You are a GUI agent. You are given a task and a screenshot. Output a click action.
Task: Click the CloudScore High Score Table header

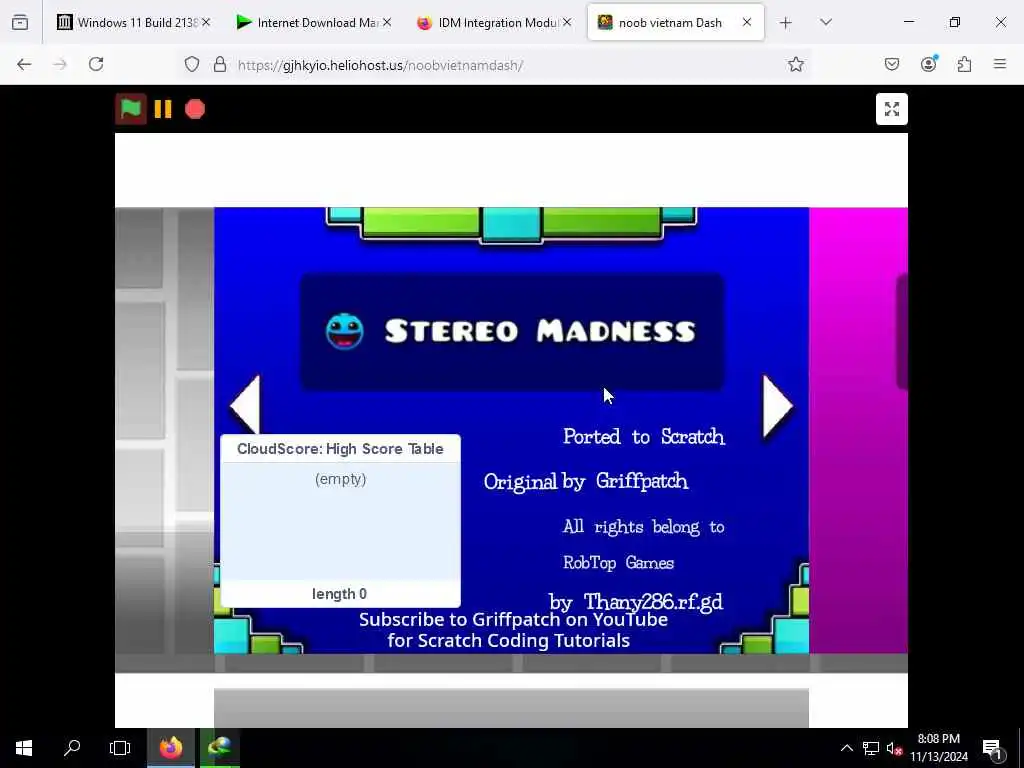(x=340, y=449)
